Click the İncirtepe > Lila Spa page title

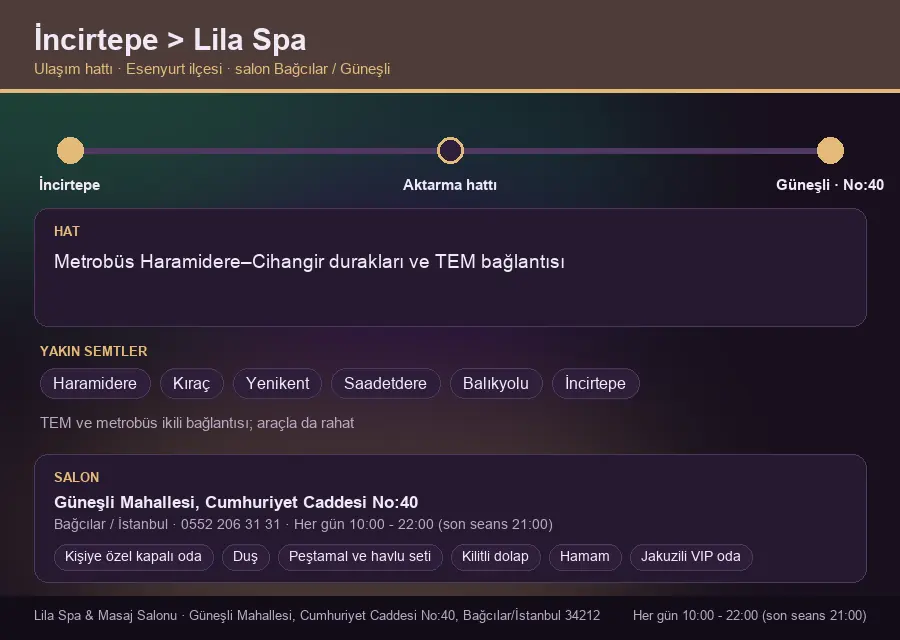click(170, 40)
